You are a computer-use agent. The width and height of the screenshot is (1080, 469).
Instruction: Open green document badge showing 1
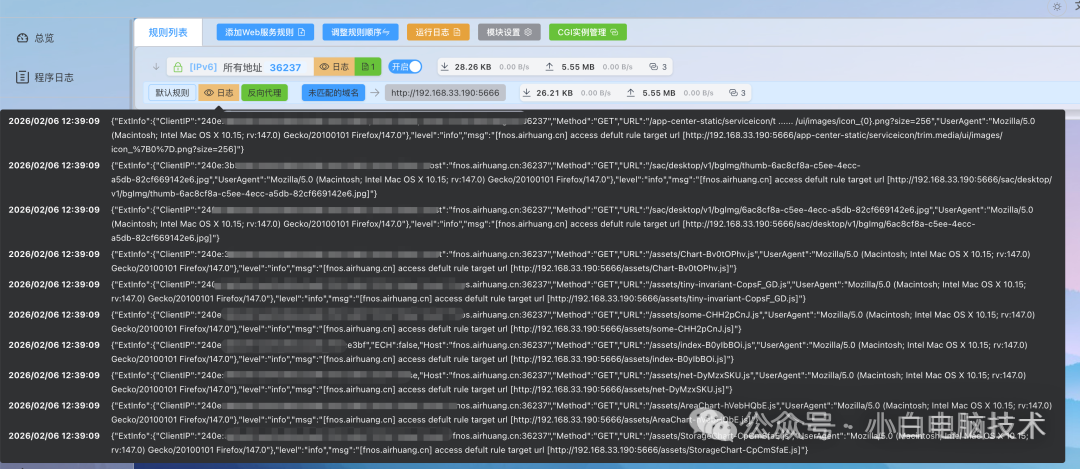tap(368, 67)
